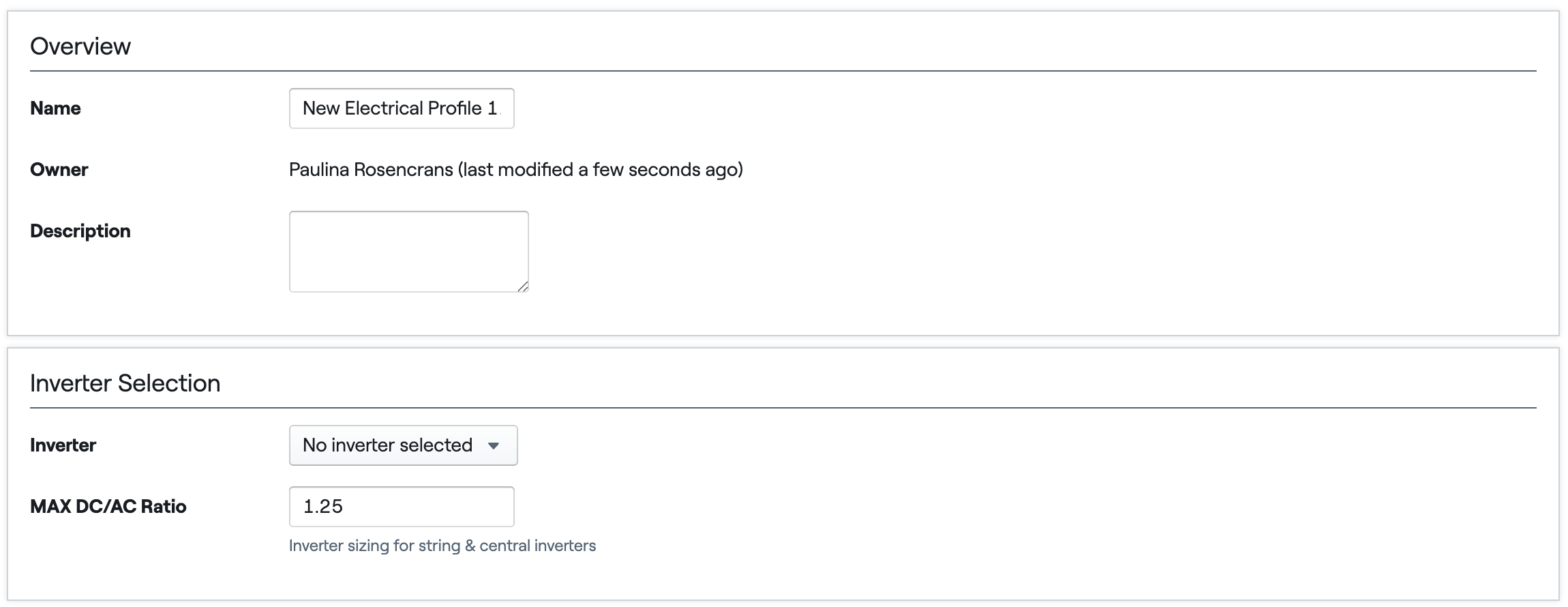This screenshot has width=1568, height=607.
Task: Click the MAX DC/AC Ratio input
Action: click(x=402, y=507)
